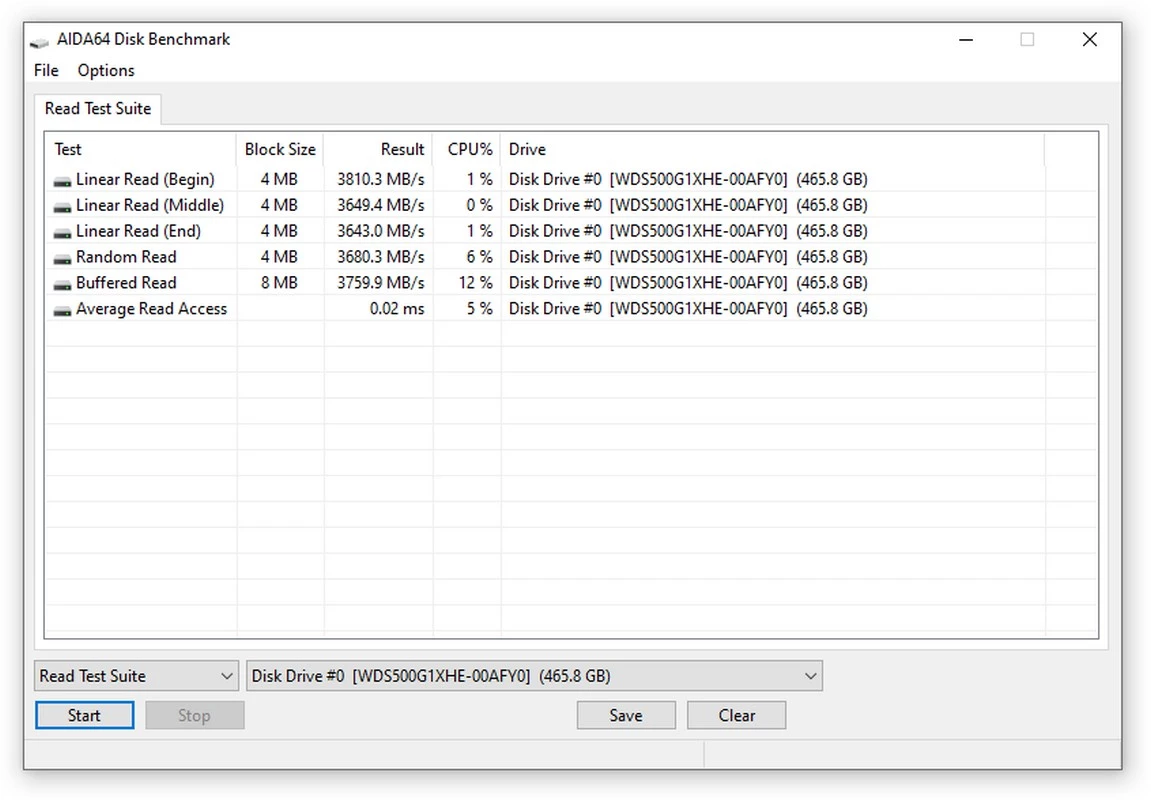Sort by the Test column header

[140, 149]
